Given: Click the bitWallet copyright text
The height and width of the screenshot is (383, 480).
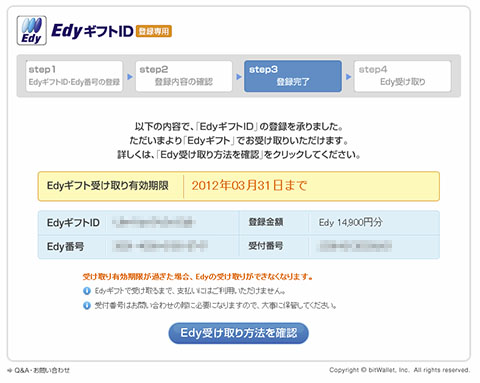Looking at the screenshot, I should [399, 370].
